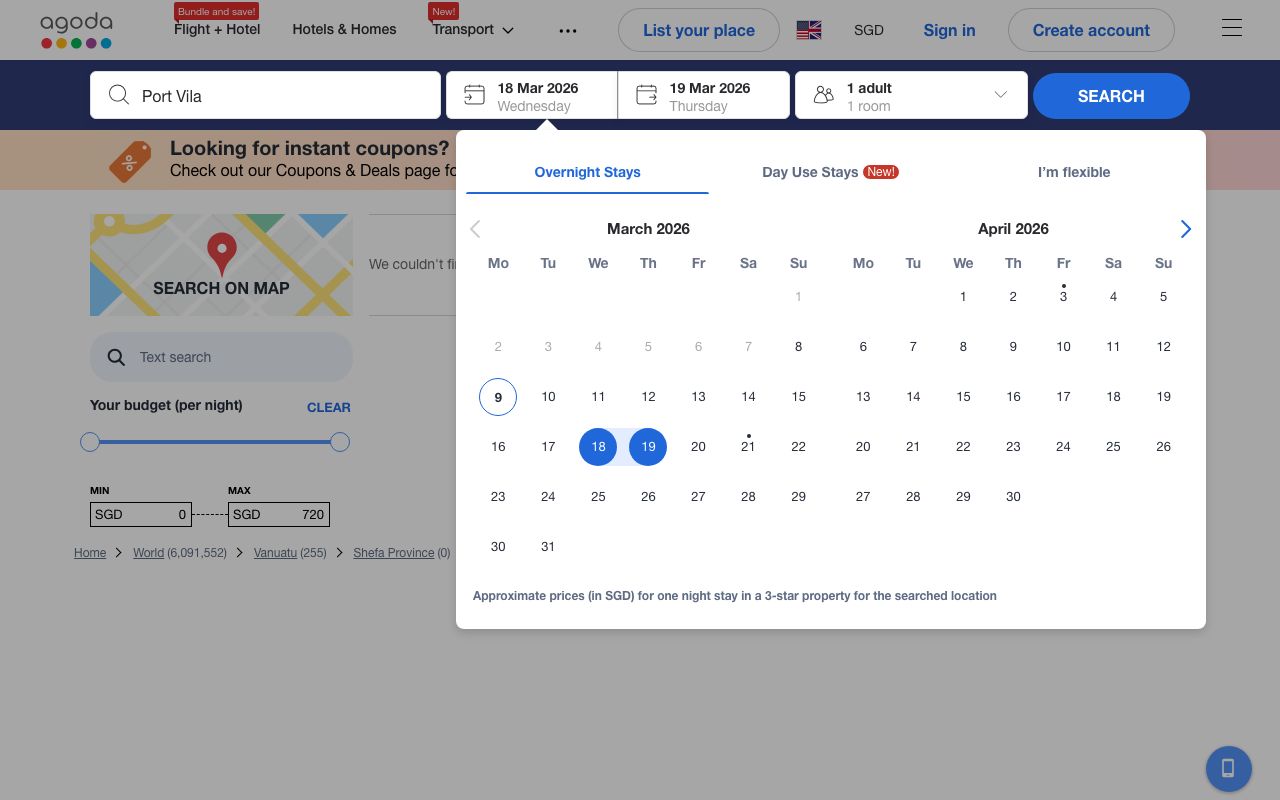The image size is (1280, 800).
Task: Open the hamburger menu icon
Action: pyautogui.click(x=1231, y=29)
